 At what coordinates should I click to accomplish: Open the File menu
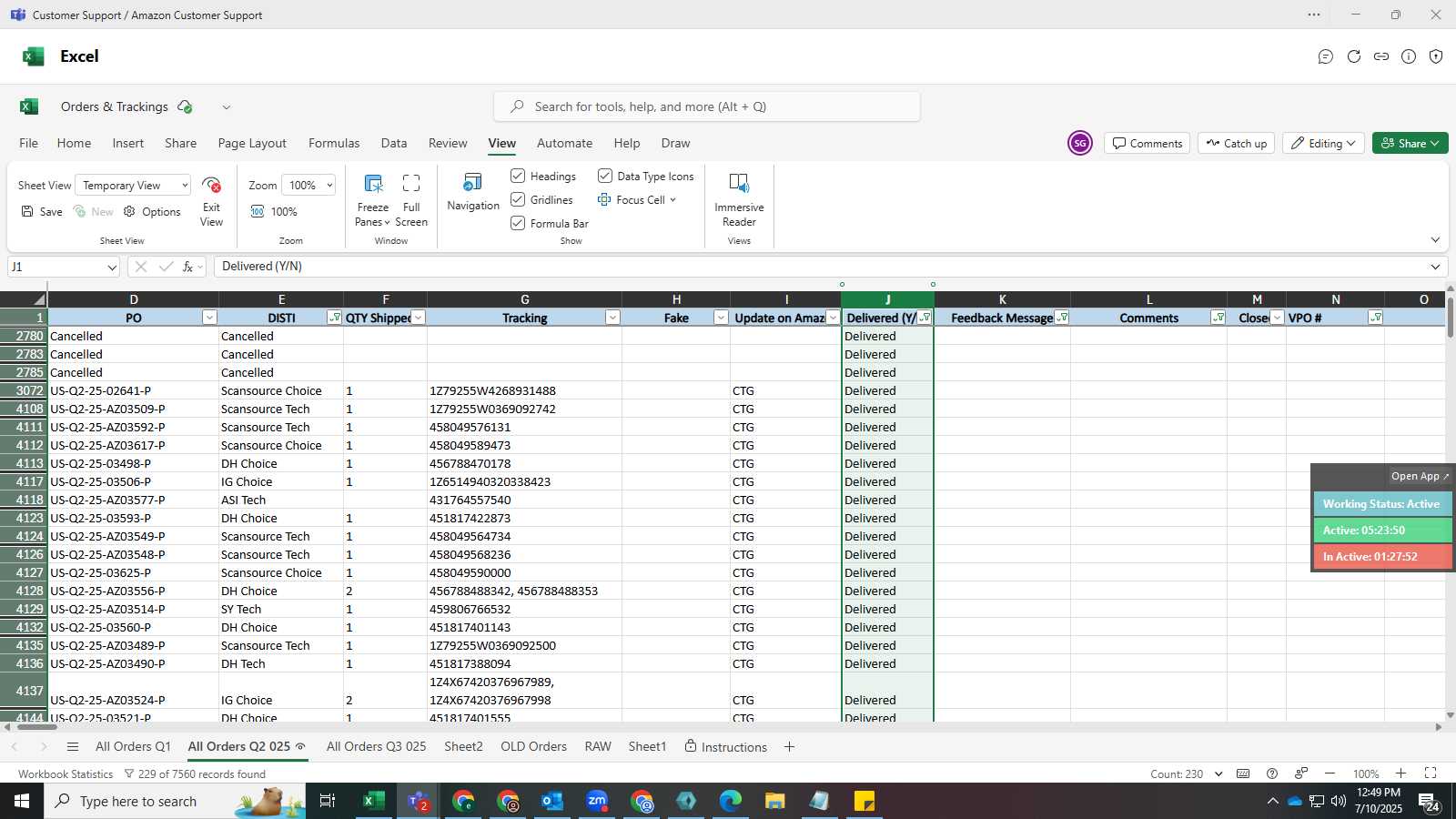pyautogui.click(x=29, y=143)
